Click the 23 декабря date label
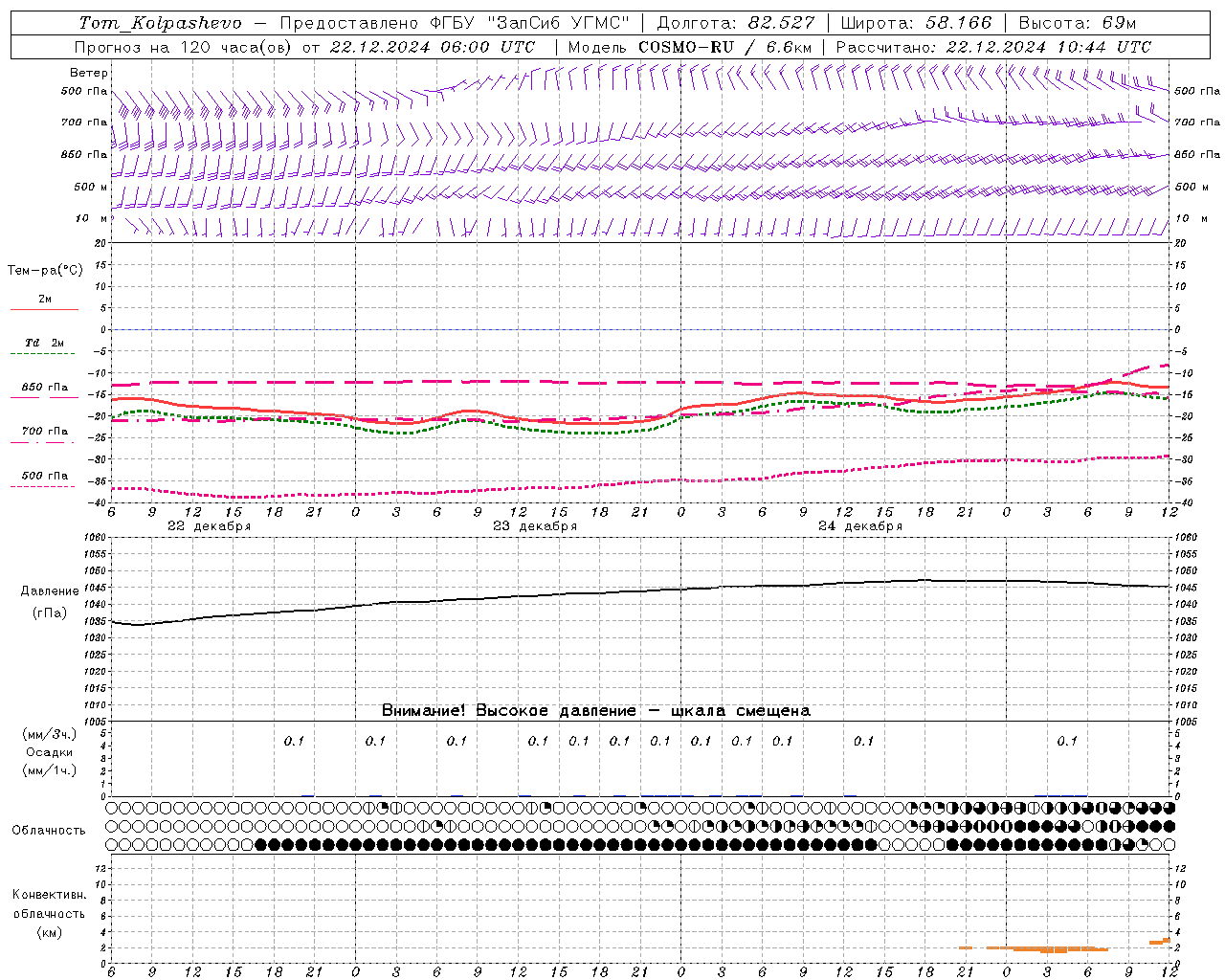 [x=535, y=526]
